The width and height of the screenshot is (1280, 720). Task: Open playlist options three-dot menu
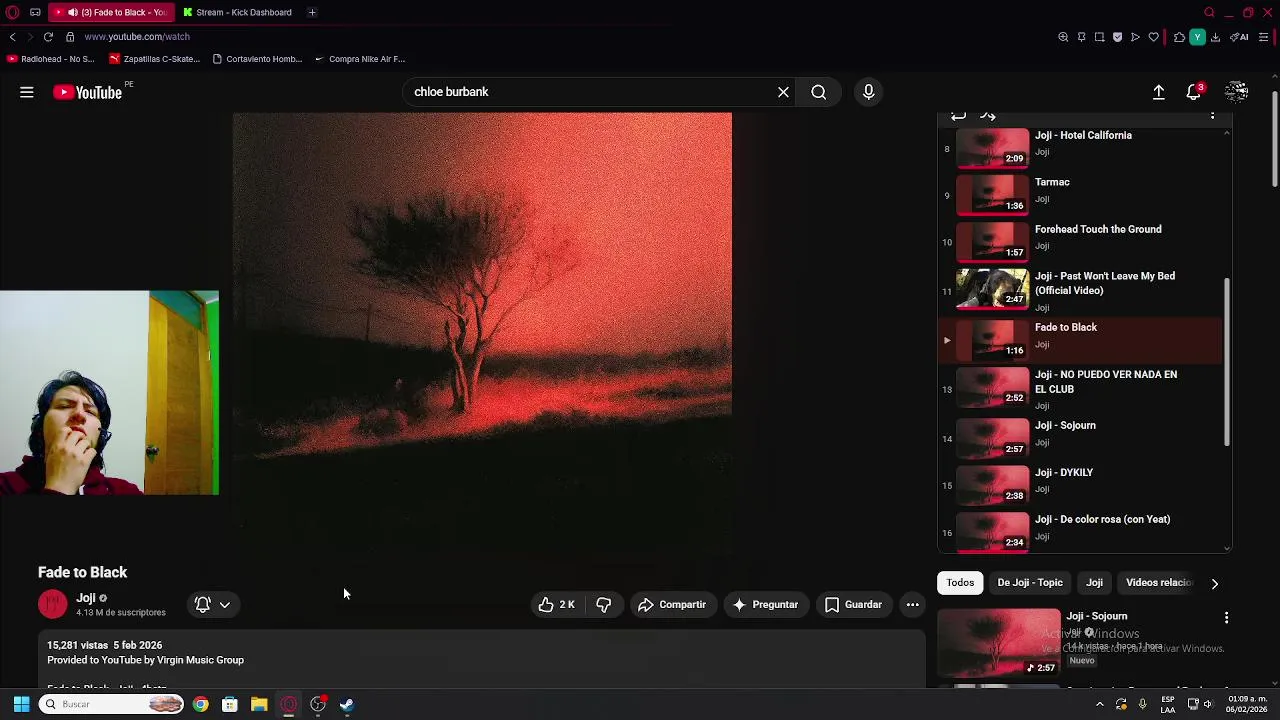(x=1212, y=116)
